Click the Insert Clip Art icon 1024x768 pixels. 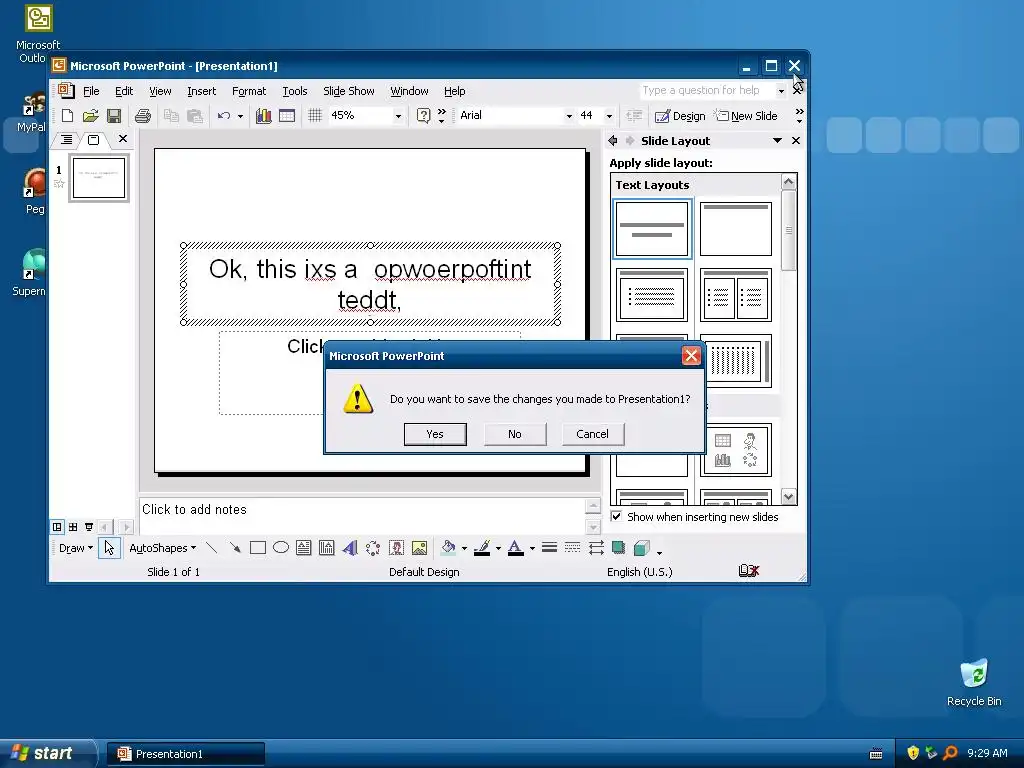pyautogui.click(x=396, y=547)
